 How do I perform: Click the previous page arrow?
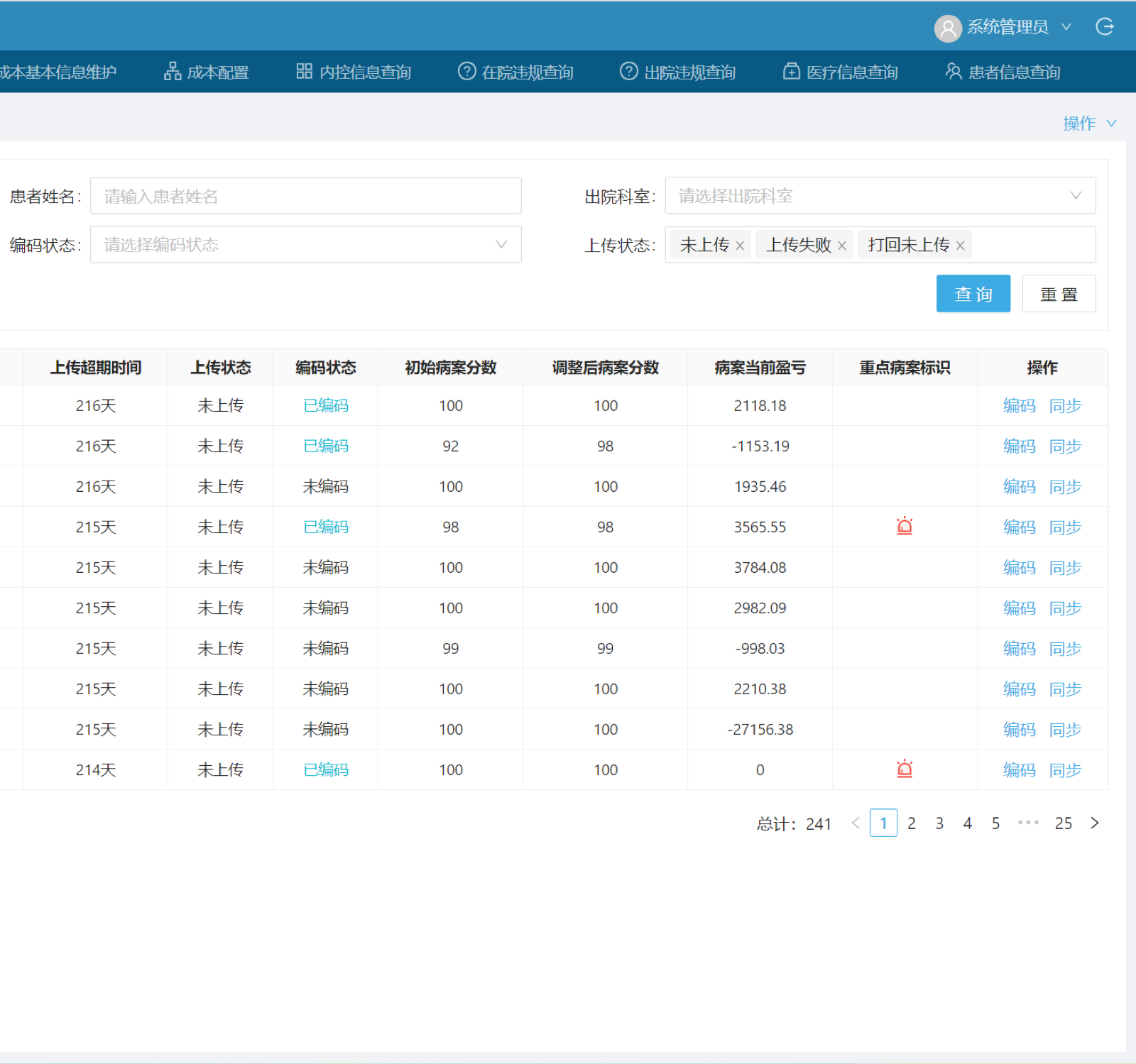click(856, 823)
